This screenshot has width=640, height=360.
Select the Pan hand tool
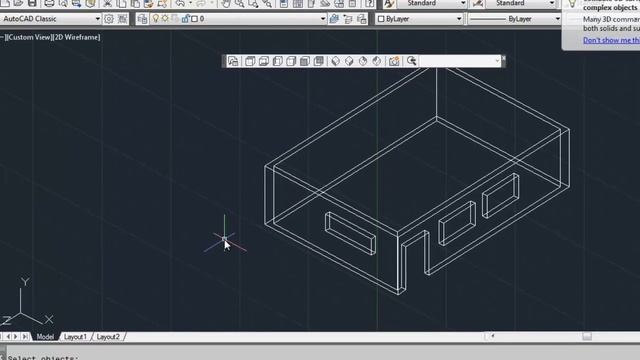tap(226, 3)
